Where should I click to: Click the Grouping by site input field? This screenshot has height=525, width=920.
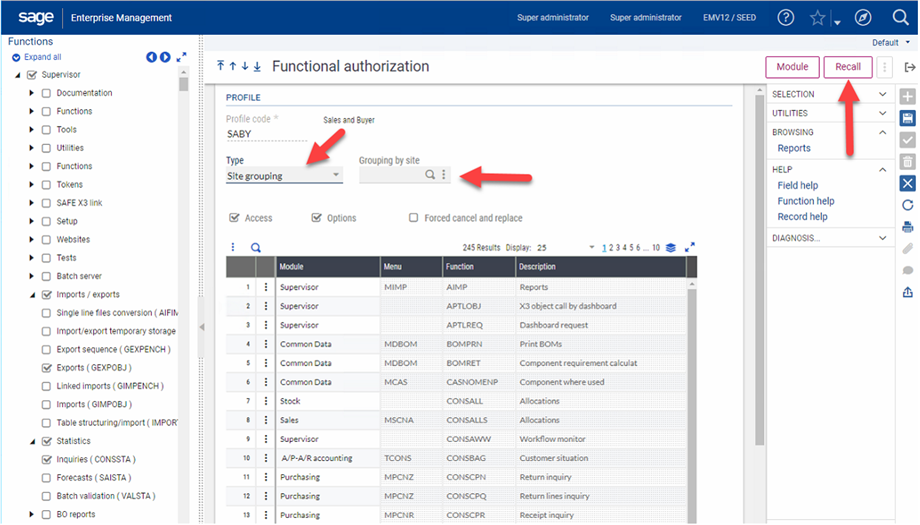point(391,175)
